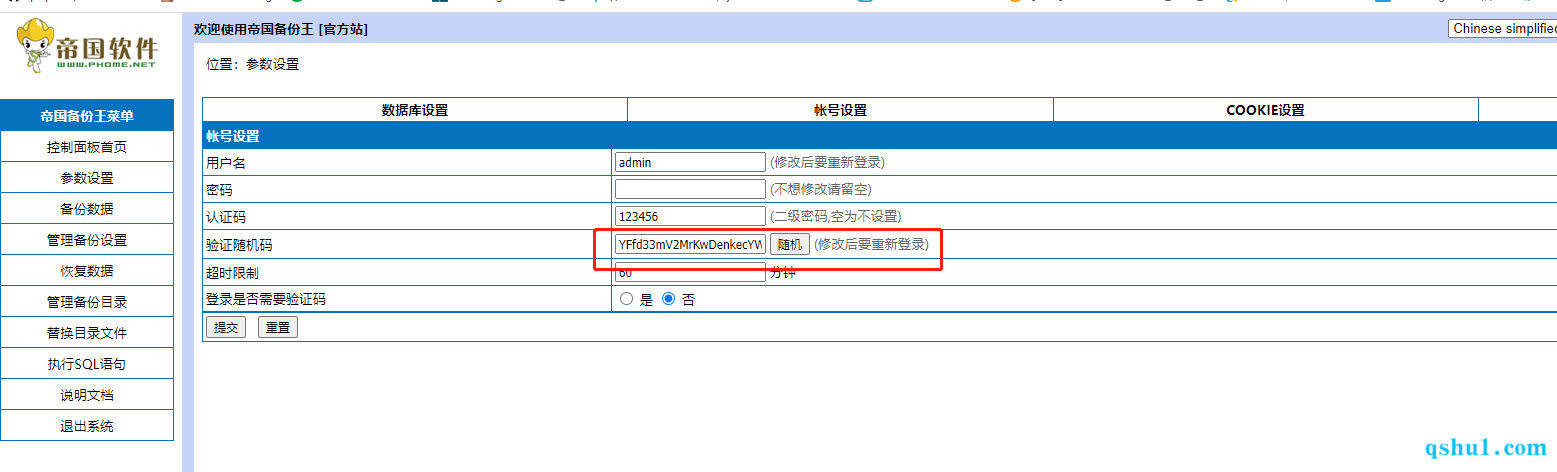This screenshot has height=472, width=1557.
Task: Open 恢复数据 menu item
Action: [87, 271]
